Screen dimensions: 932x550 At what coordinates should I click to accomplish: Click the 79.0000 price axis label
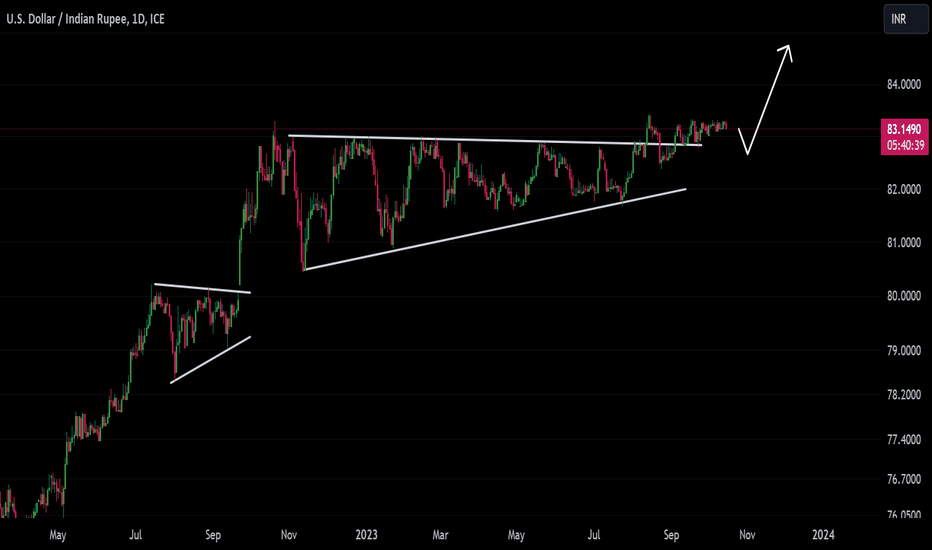point(903,351)
